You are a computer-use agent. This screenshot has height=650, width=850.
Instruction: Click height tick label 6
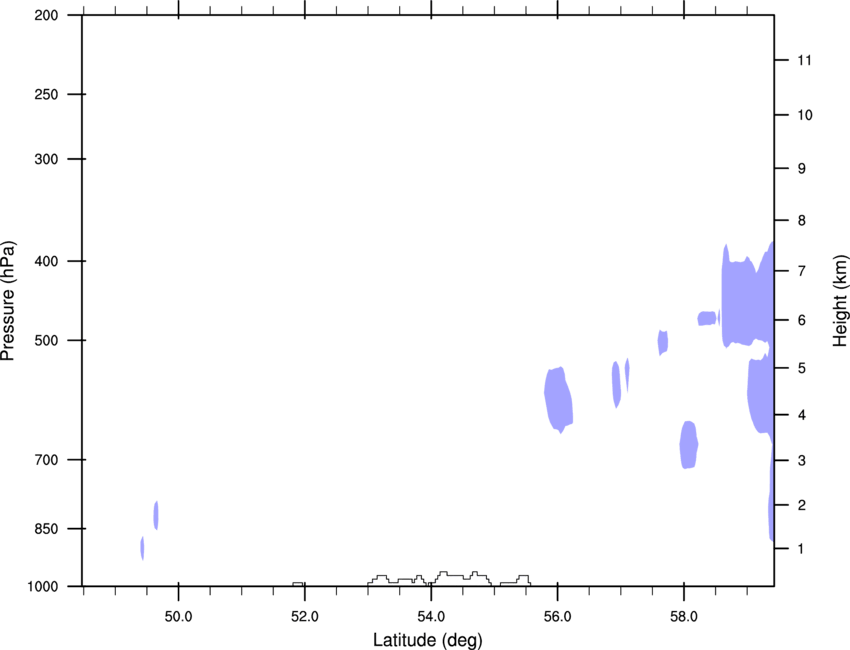[x=802, y=320]
